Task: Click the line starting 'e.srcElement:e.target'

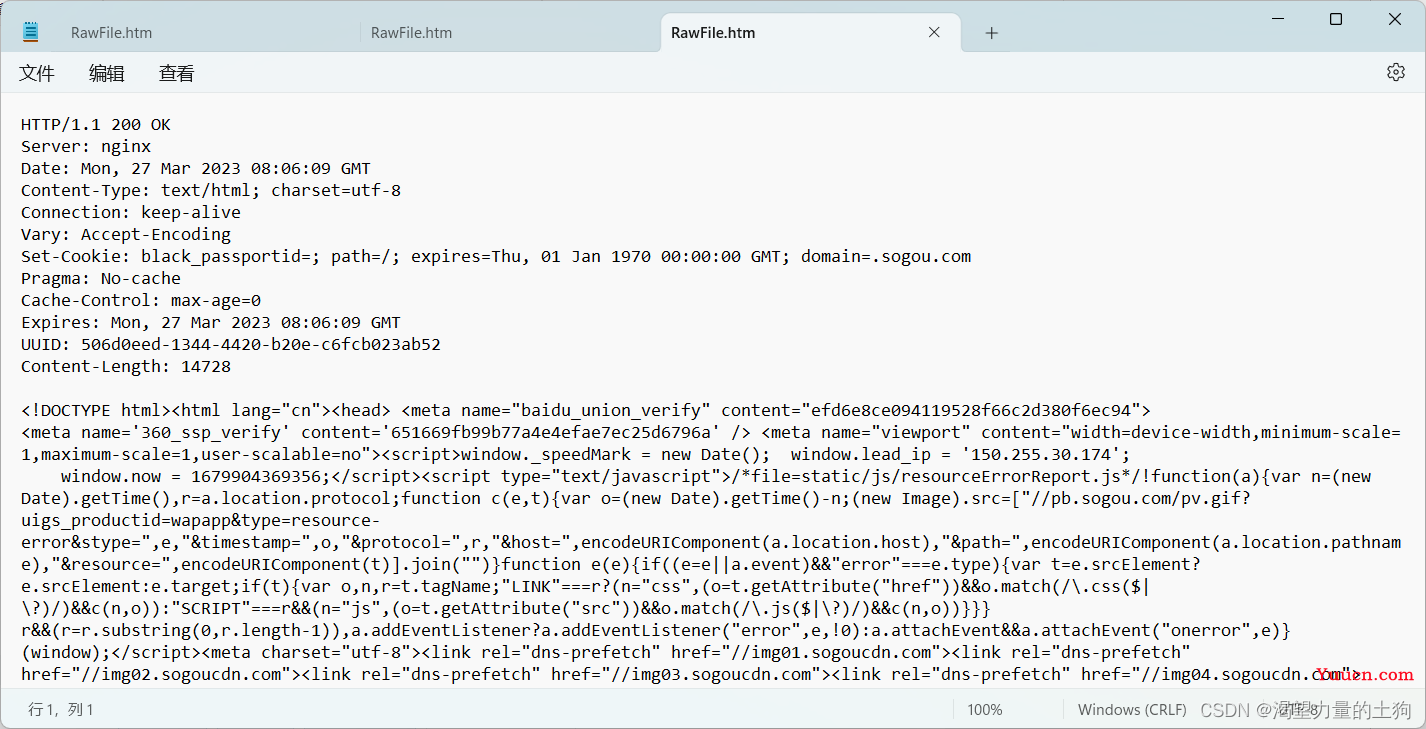Action: click(x=586, y=587)
